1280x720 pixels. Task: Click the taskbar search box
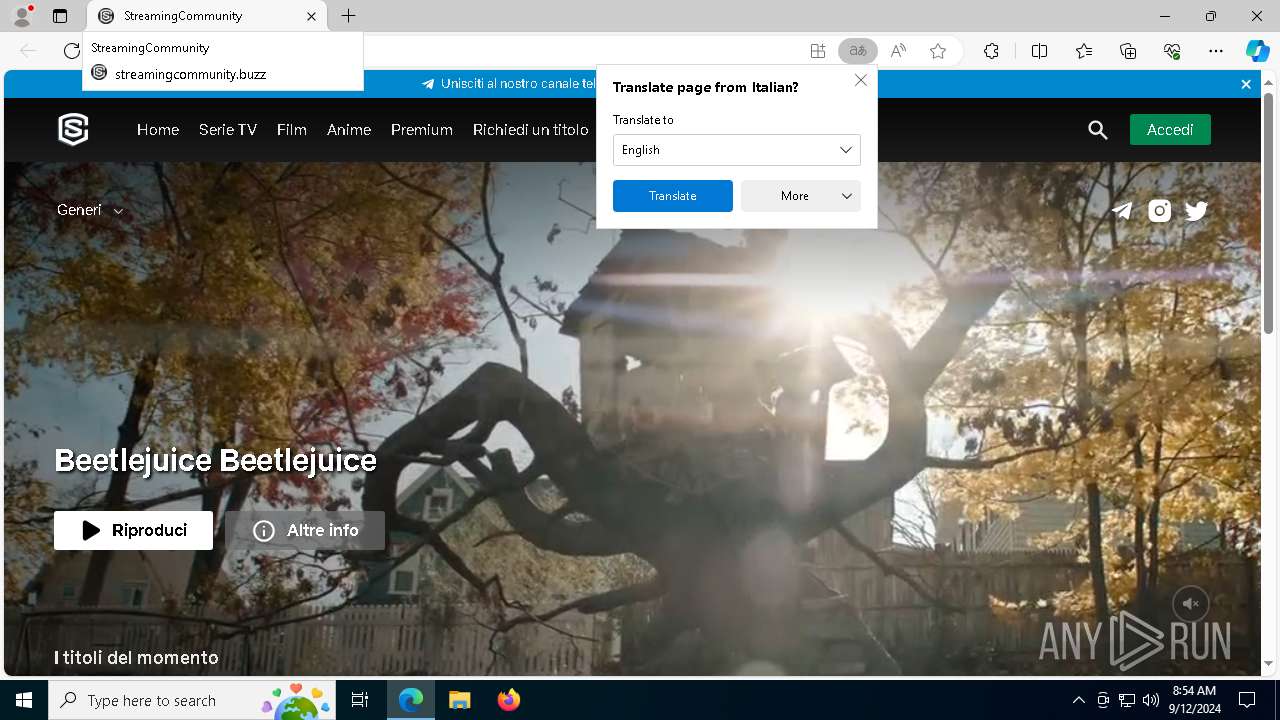pos(192,700)
